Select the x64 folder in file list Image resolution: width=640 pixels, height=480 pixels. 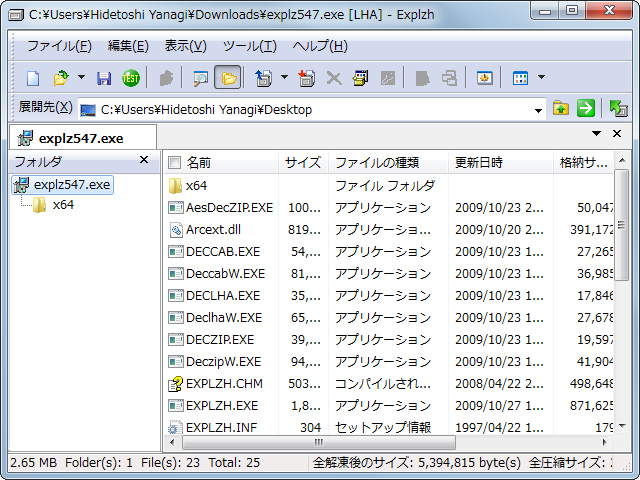pos(188,186)
